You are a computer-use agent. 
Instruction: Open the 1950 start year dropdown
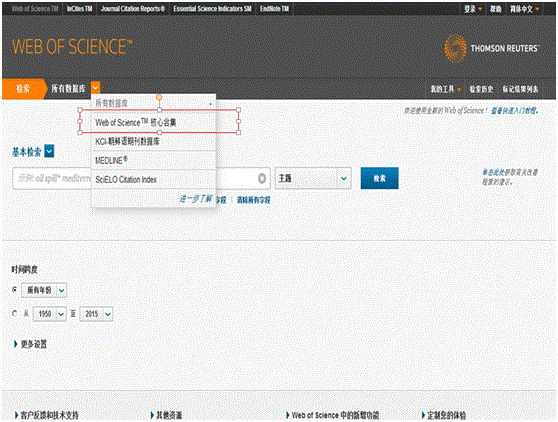point(49,314)
